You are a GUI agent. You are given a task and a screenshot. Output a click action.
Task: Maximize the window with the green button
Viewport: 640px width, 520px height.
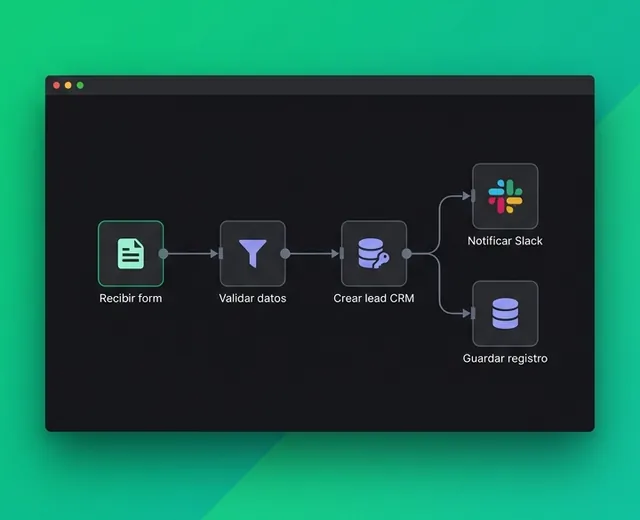click(80, 85)
